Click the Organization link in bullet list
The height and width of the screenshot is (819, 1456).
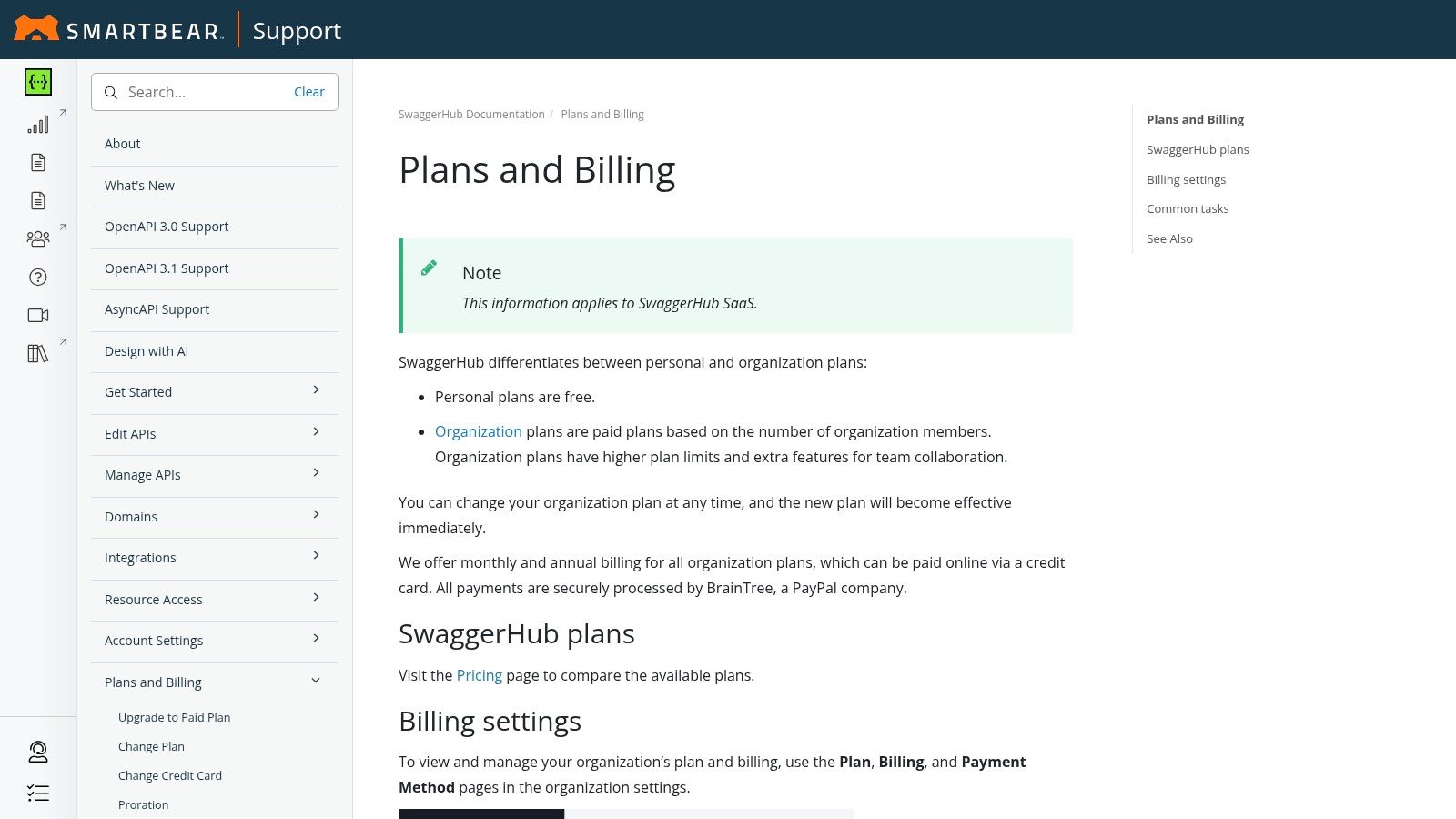click(479, 431)
